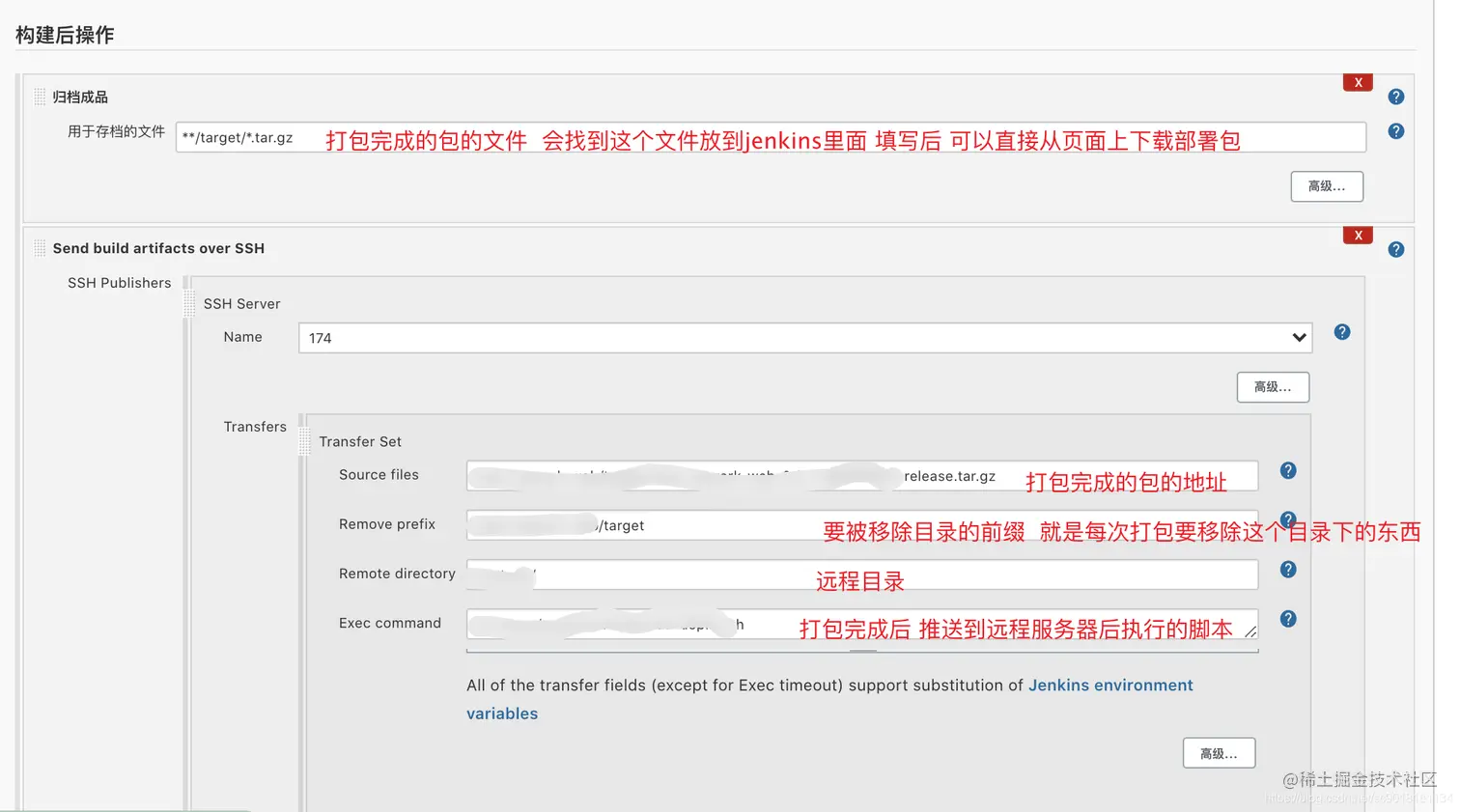
Task: Grab the Exec command resize grip
Action: pos(1250,631)
